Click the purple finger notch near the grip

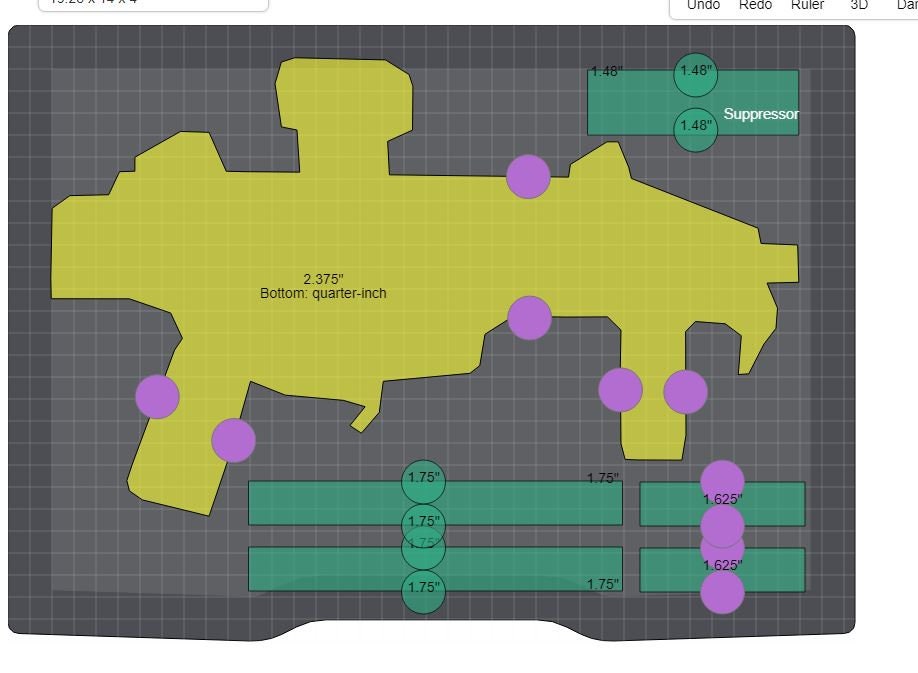(x=233, y=439)
